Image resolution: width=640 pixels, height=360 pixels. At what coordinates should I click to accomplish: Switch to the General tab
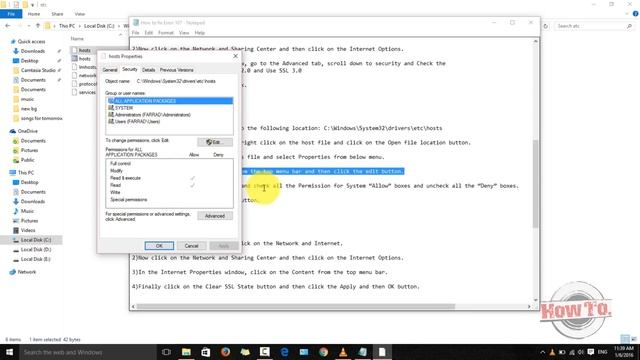pyautogui.click(x=110, y=70)
